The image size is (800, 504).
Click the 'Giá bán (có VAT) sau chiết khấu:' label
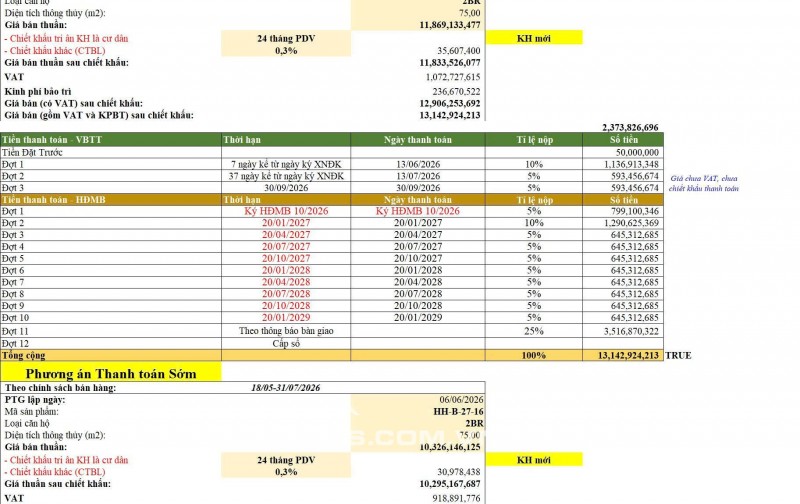[74, 104]
